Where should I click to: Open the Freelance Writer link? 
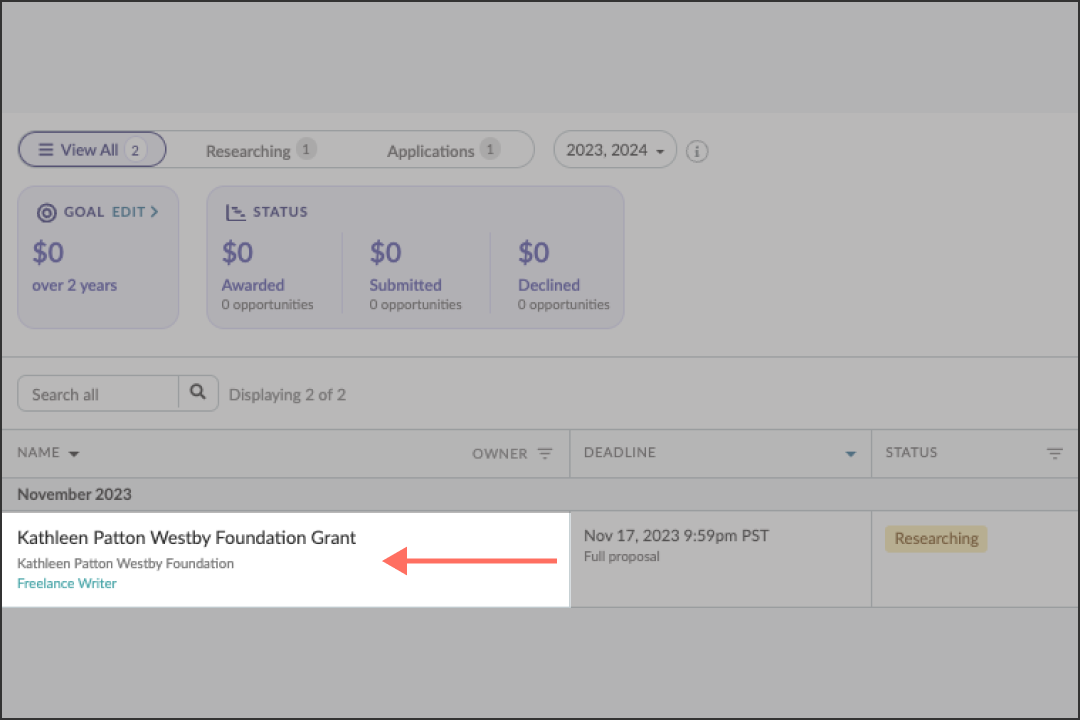pos(67,583)
